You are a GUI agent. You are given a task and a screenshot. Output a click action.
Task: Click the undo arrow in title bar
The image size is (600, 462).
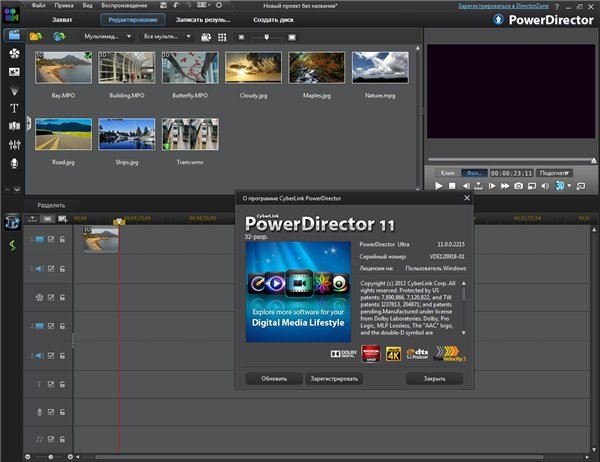pyautogui.click(x=176, y=5)
